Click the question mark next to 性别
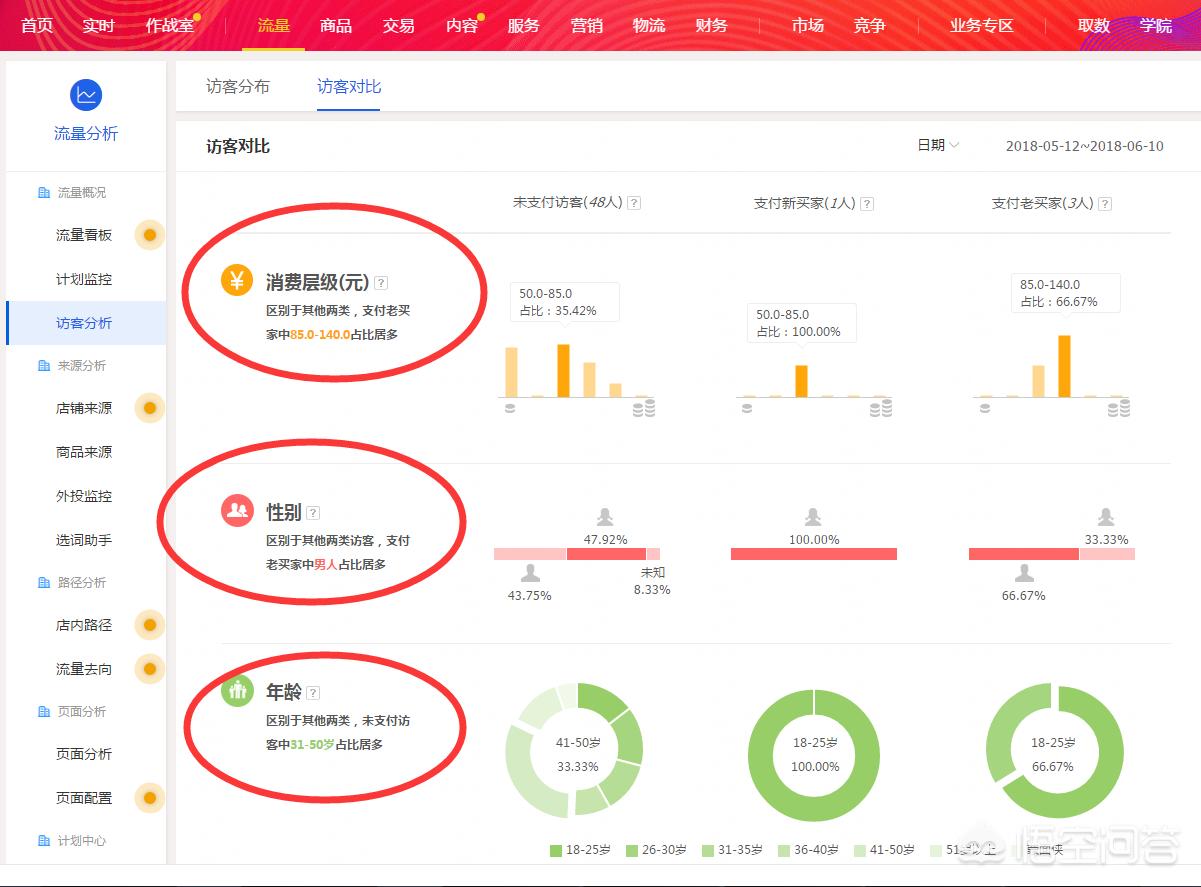 click(x=313, y=511)
